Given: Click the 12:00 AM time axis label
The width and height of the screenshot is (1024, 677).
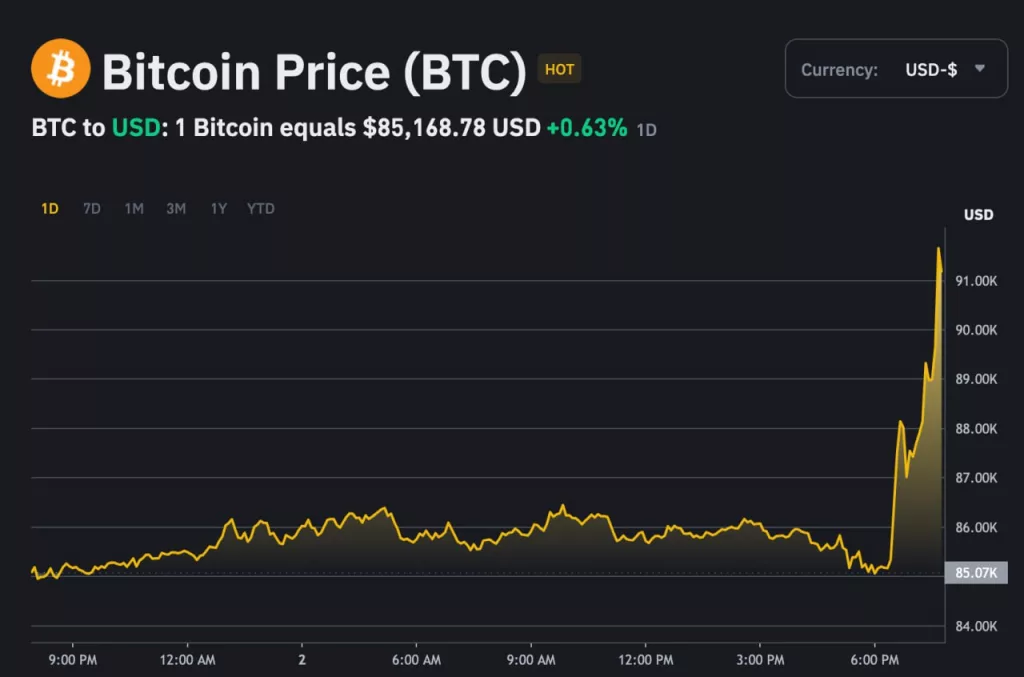Looking at the screenshot, I should (187, 660).
